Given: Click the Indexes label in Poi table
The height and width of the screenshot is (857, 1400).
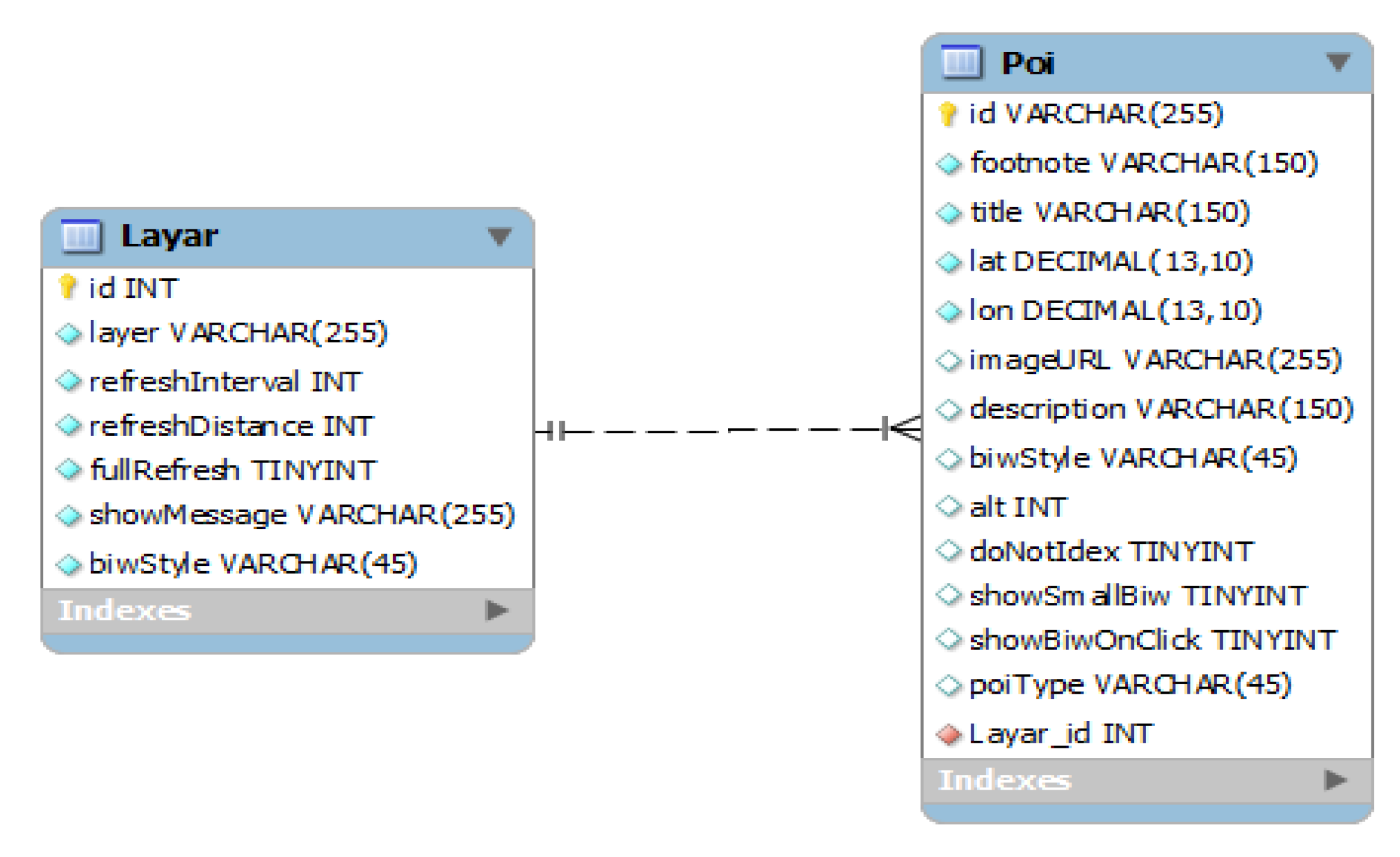Looking at the screenshot, I should (1004, 780).
